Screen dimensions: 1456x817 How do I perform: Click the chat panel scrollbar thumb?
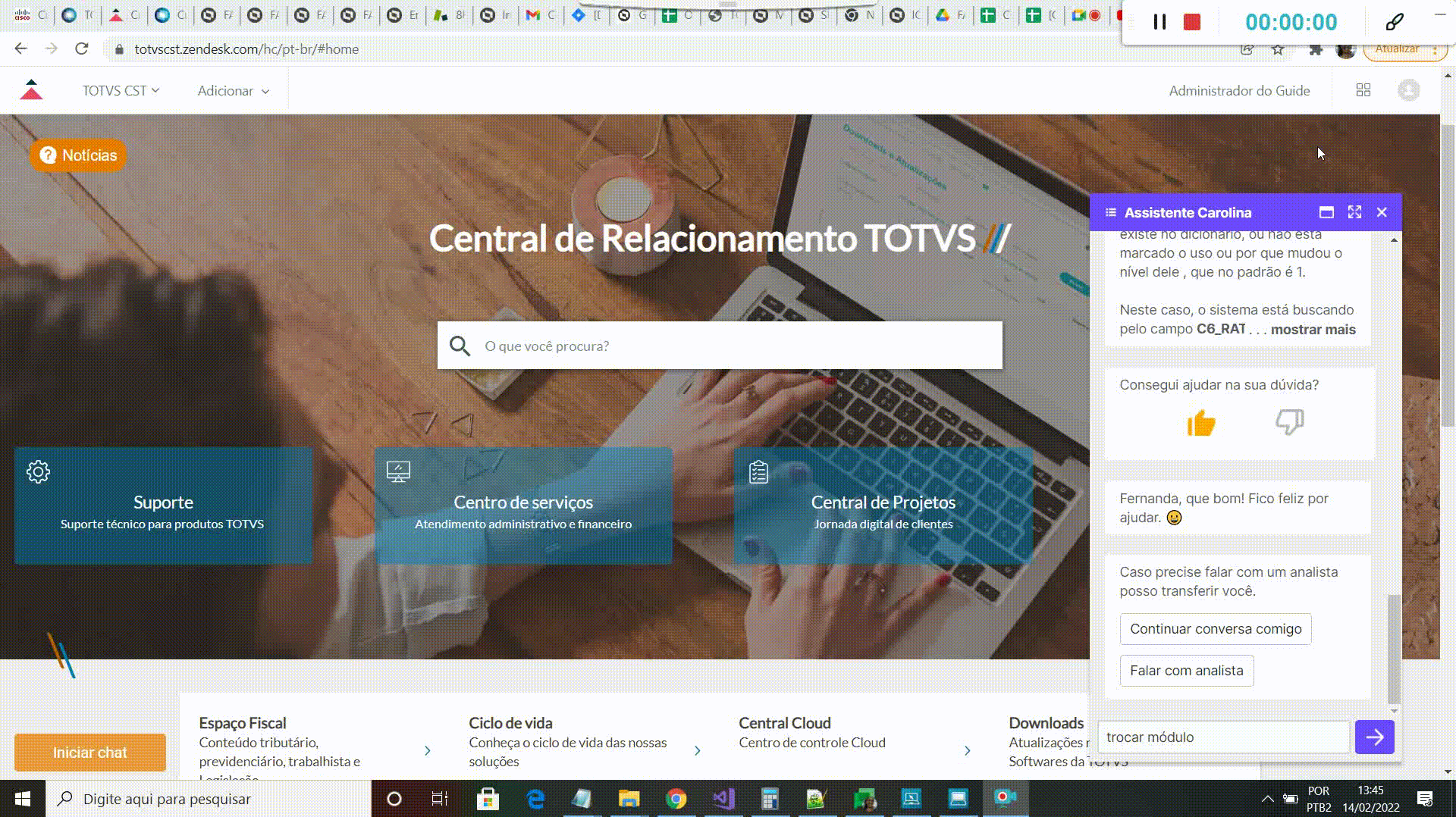(x=1394, y=649)
